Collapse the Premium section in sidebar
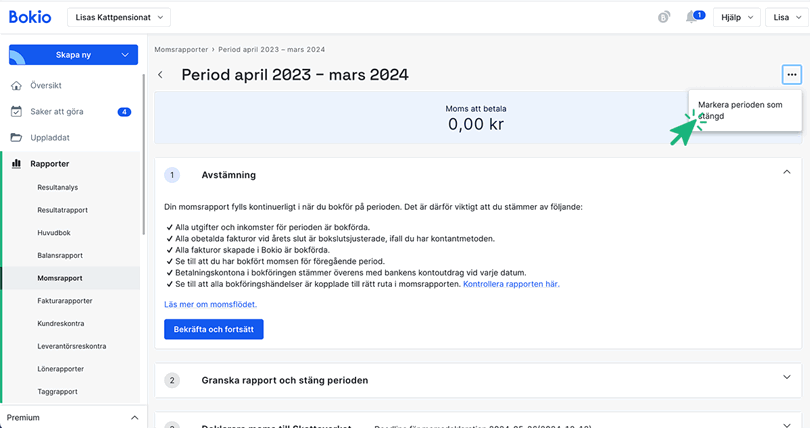The image size is (810, 428). 135,417
